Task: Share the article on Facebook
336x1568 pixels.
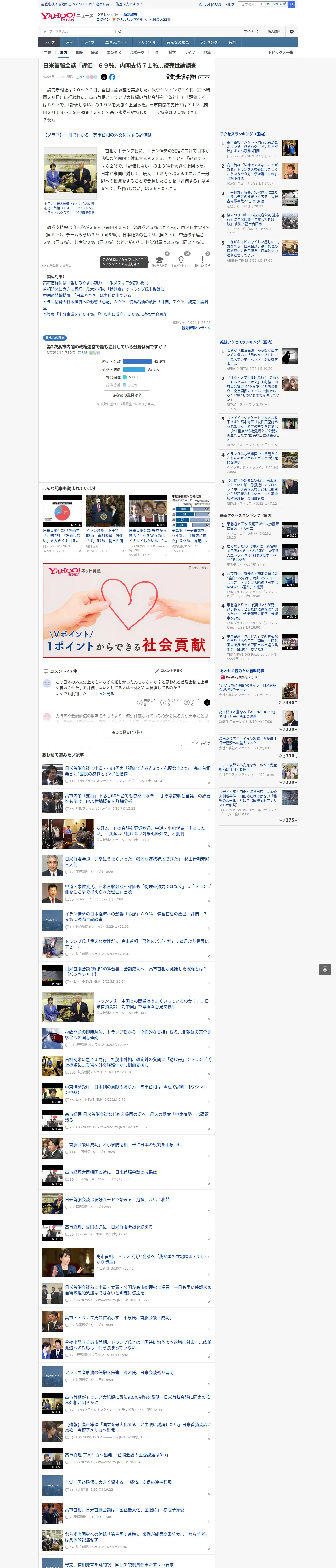Action: (x=112, y=77)
